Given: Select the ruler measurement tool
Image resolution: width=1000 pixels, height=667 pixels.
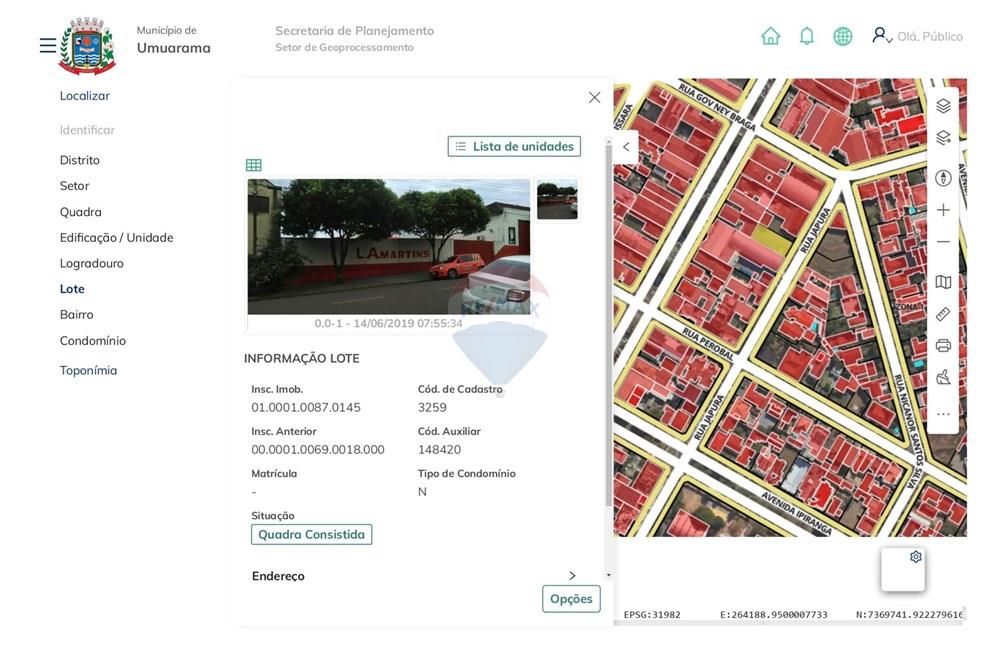Looking at the screenshot, I should (x=942, y=313).
